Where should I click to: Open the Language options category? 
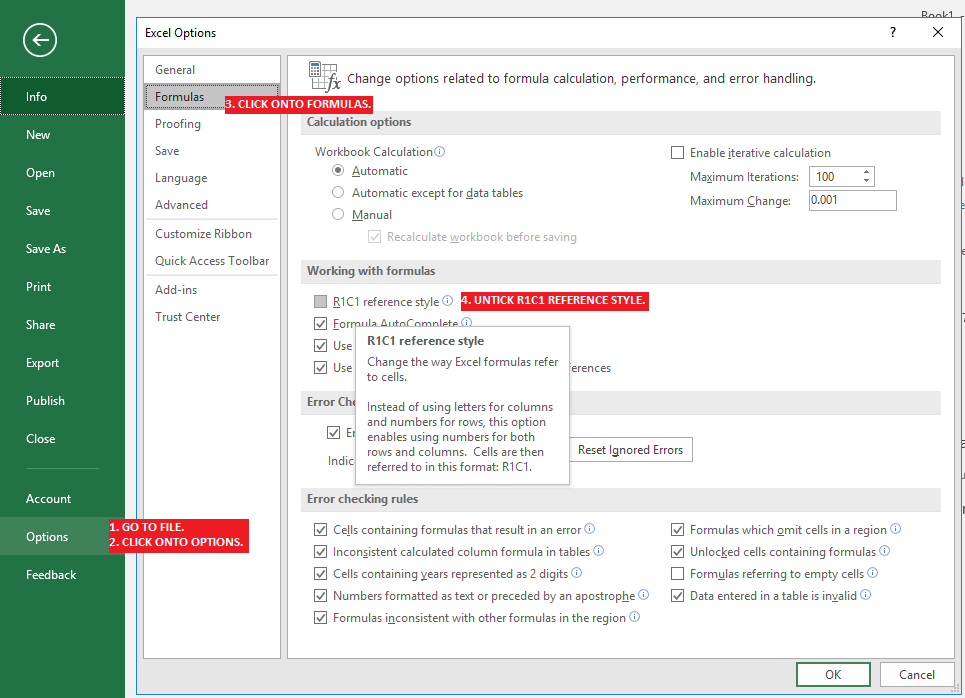(x=212, y=178)
